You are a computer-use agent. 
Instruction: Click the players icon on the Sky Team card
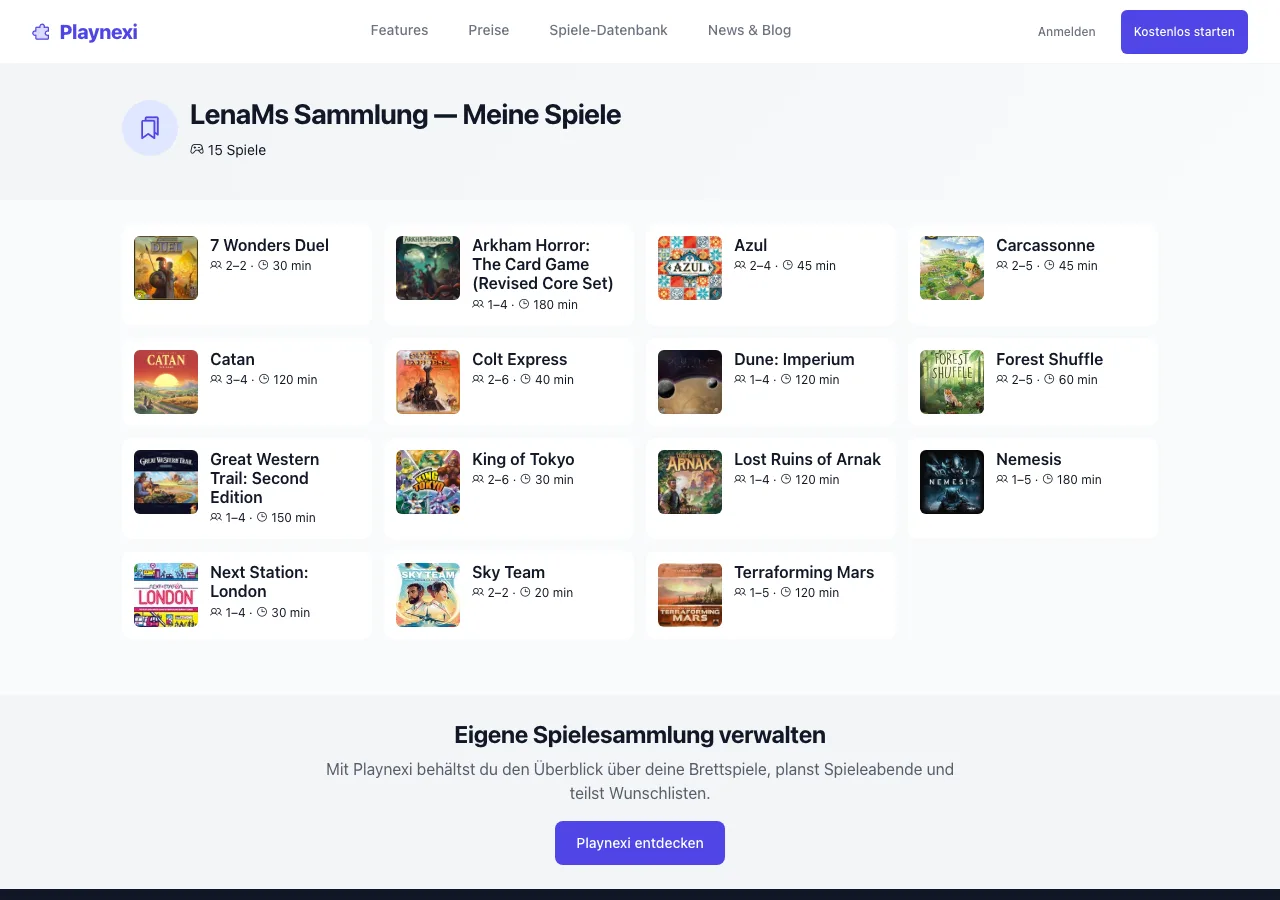click(x=478, y=592)
